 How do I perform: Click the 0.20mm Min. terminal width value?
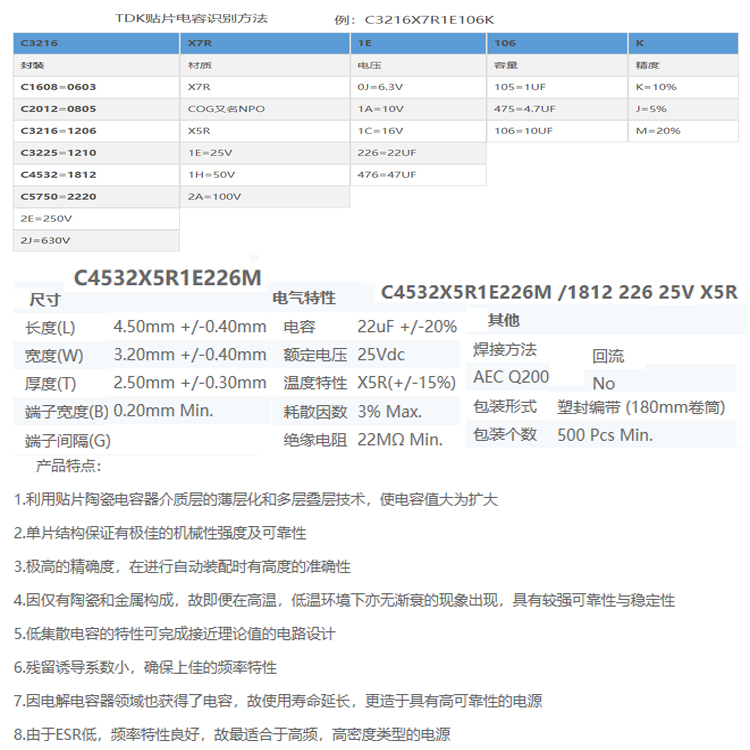(163, 411)
